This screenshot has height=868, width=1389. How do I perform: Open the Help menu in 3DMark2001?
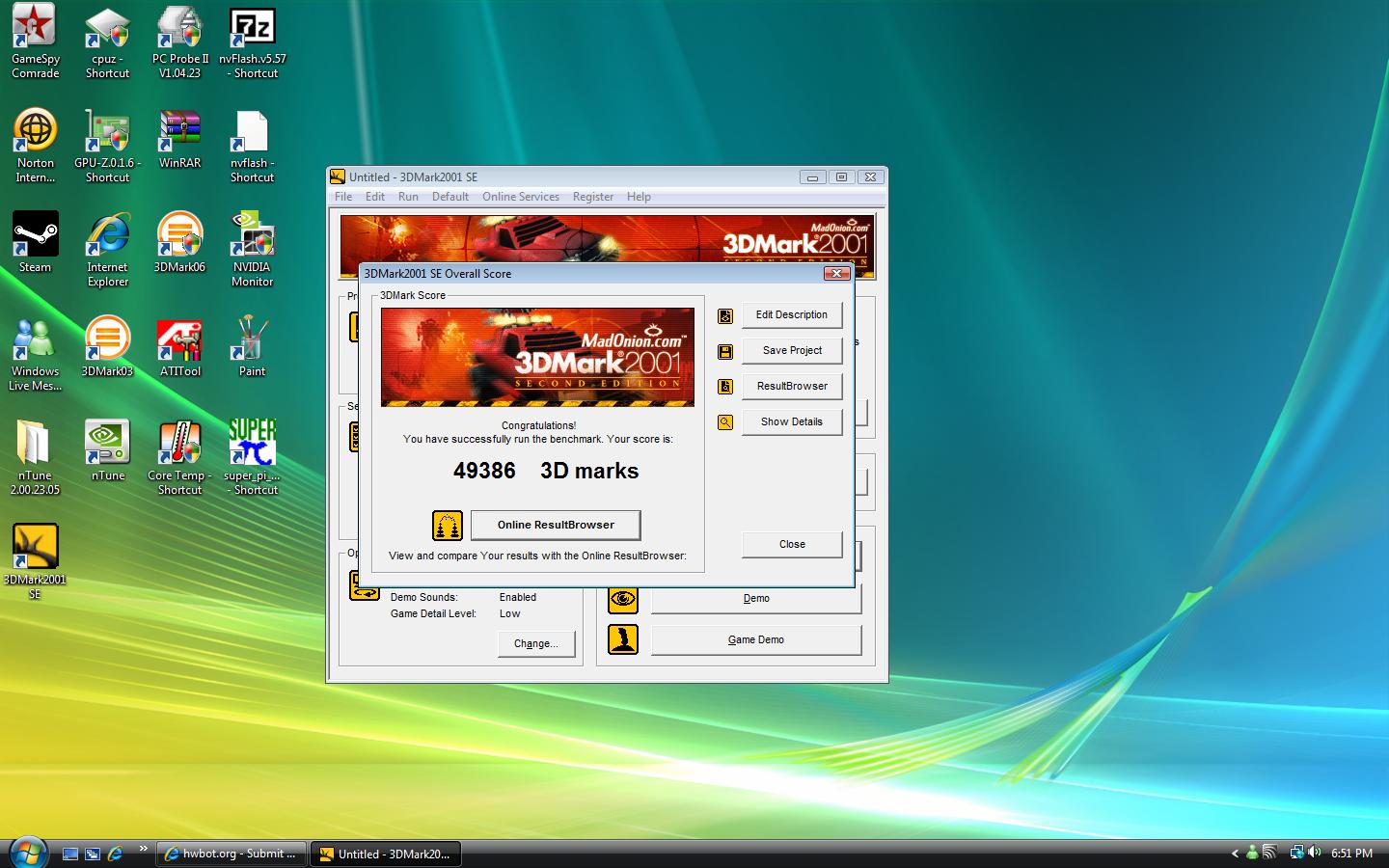coord(639,197)
